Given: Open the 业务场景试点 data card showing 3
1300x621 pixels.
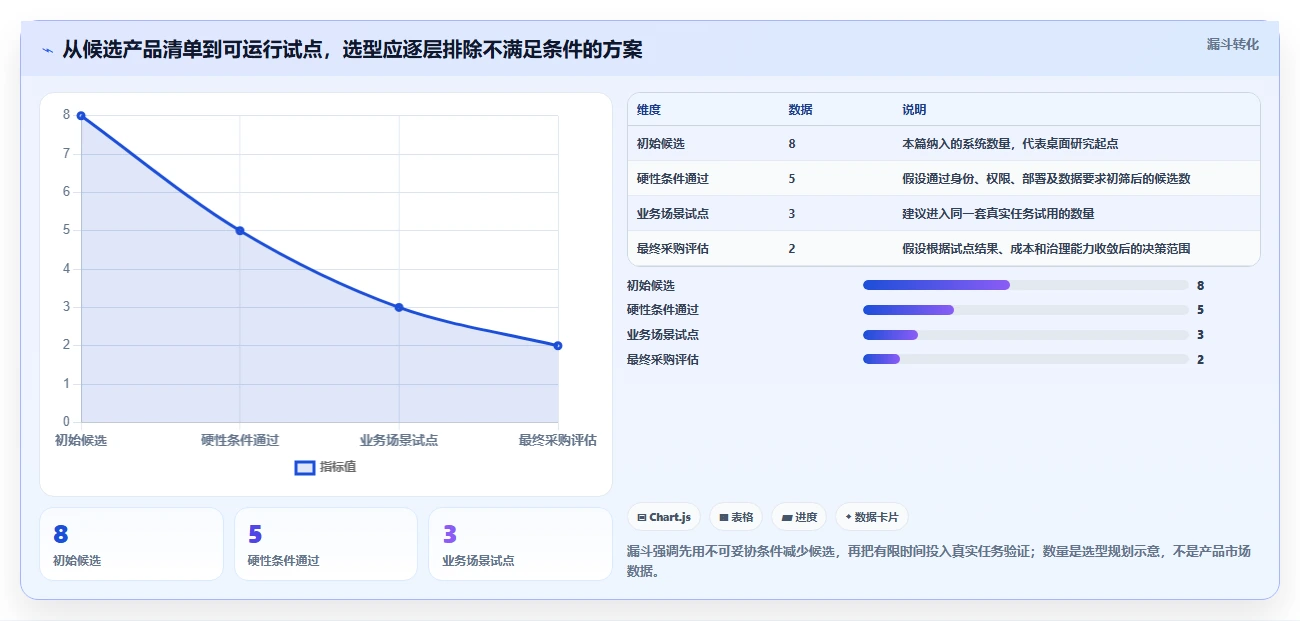Looking at the screenshot, I should [520, 544].
